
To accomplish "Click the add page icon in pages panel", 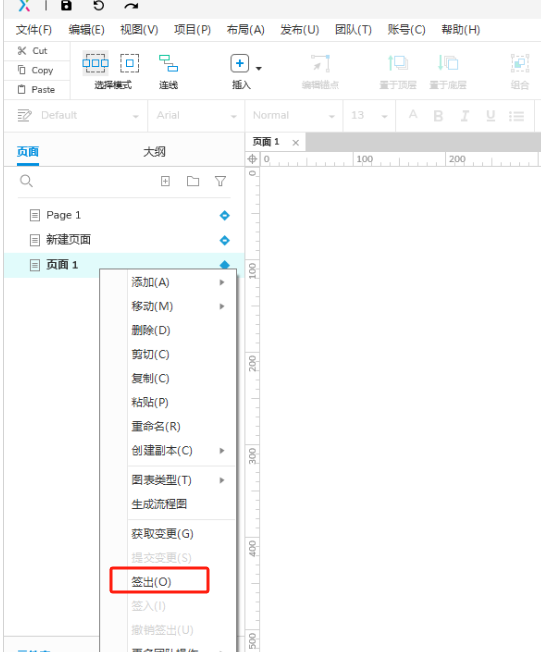I will (166, 181).
